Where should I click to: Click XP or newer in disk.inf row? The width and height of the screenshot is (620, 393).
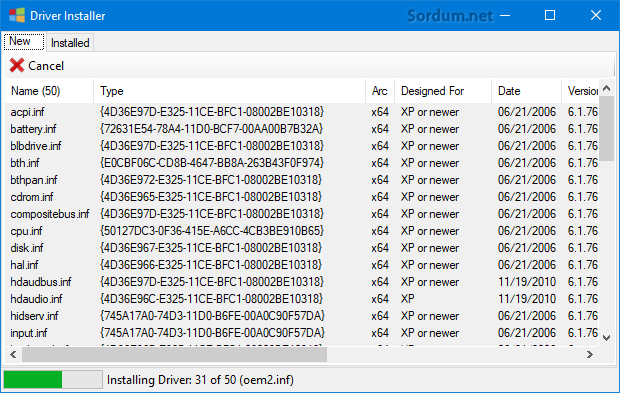[430, 248]
